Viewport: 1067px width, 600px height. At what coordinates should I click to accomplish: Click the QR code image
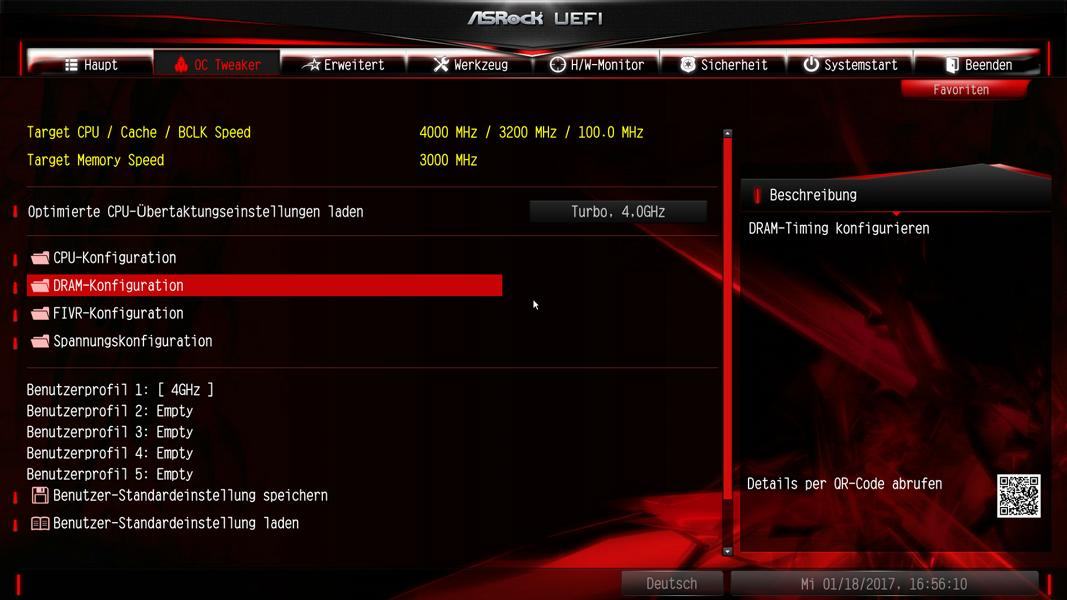[x=1019, y=496]
